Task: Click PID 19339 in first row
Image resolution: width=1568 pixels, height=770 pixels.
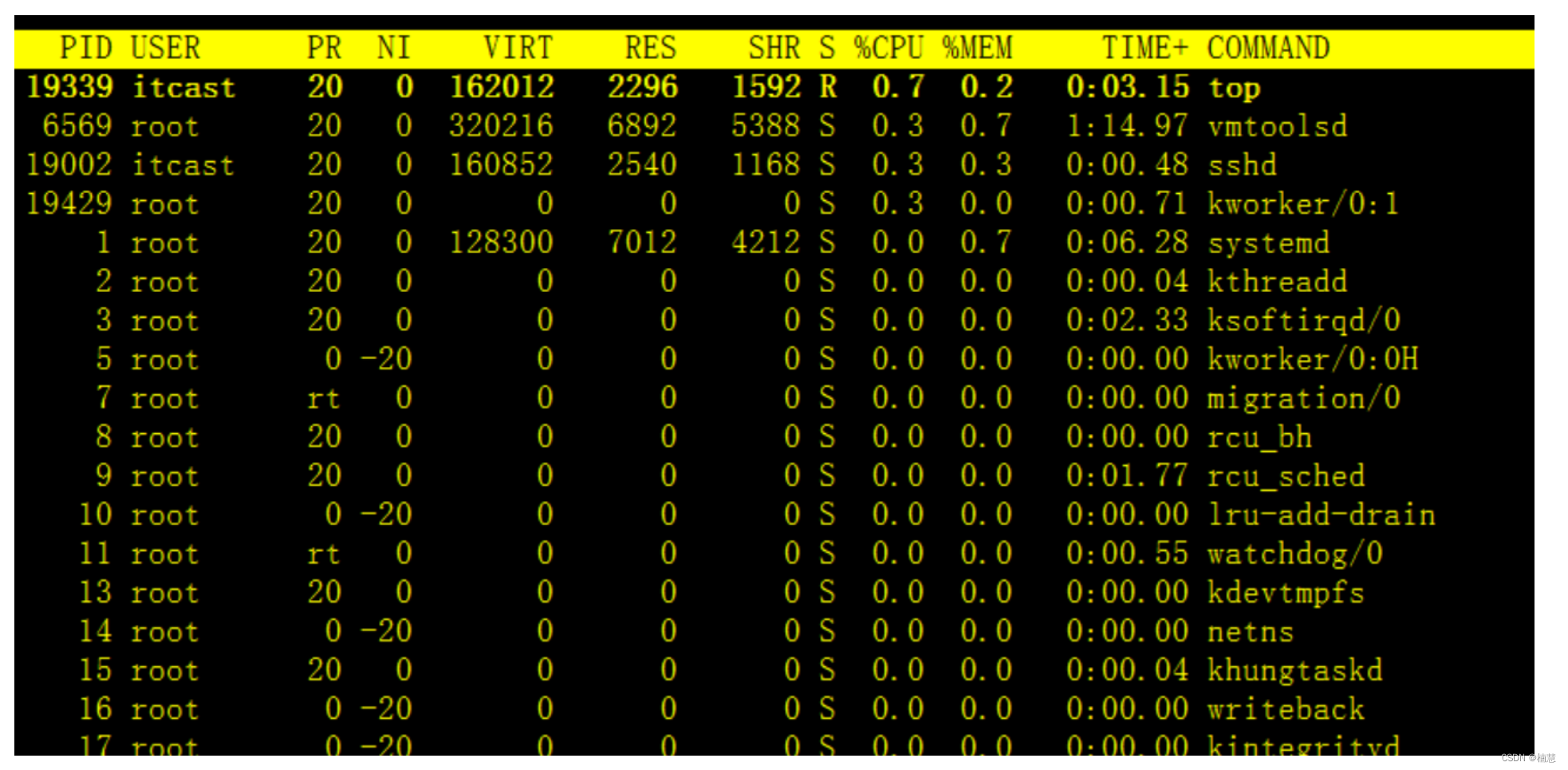Action: pos(69,88)
